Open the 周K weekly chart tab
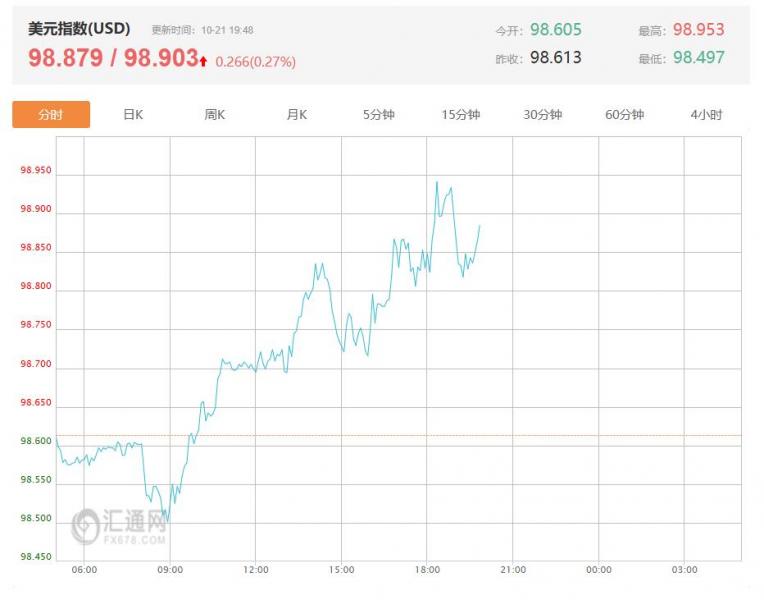This screenshot has height=600, width=764. (215, 115)
